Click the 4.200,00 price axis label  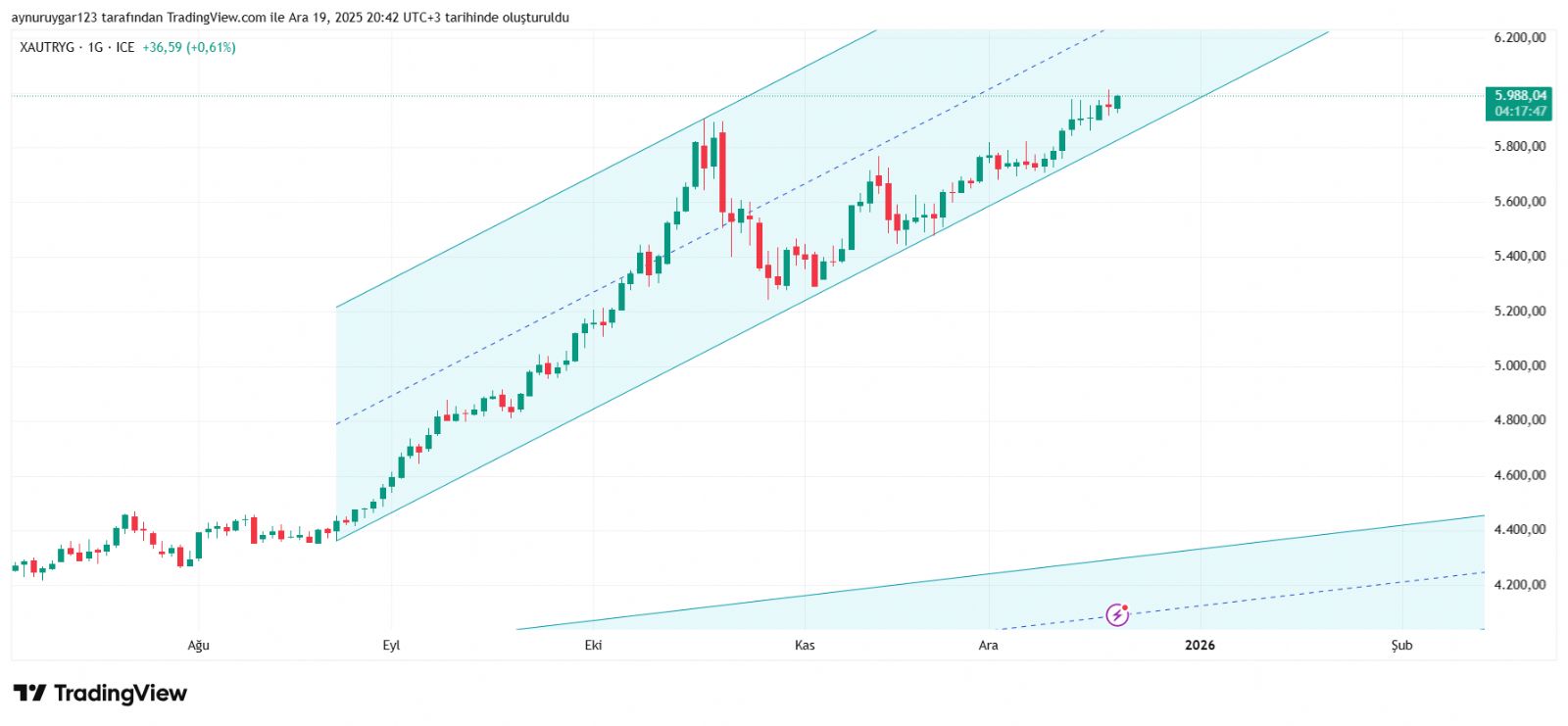click(1520, 585)
